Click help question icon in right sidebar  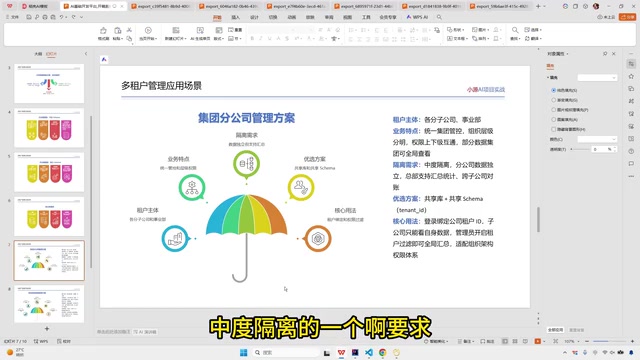pyautogui.click(x=631, y=151)
